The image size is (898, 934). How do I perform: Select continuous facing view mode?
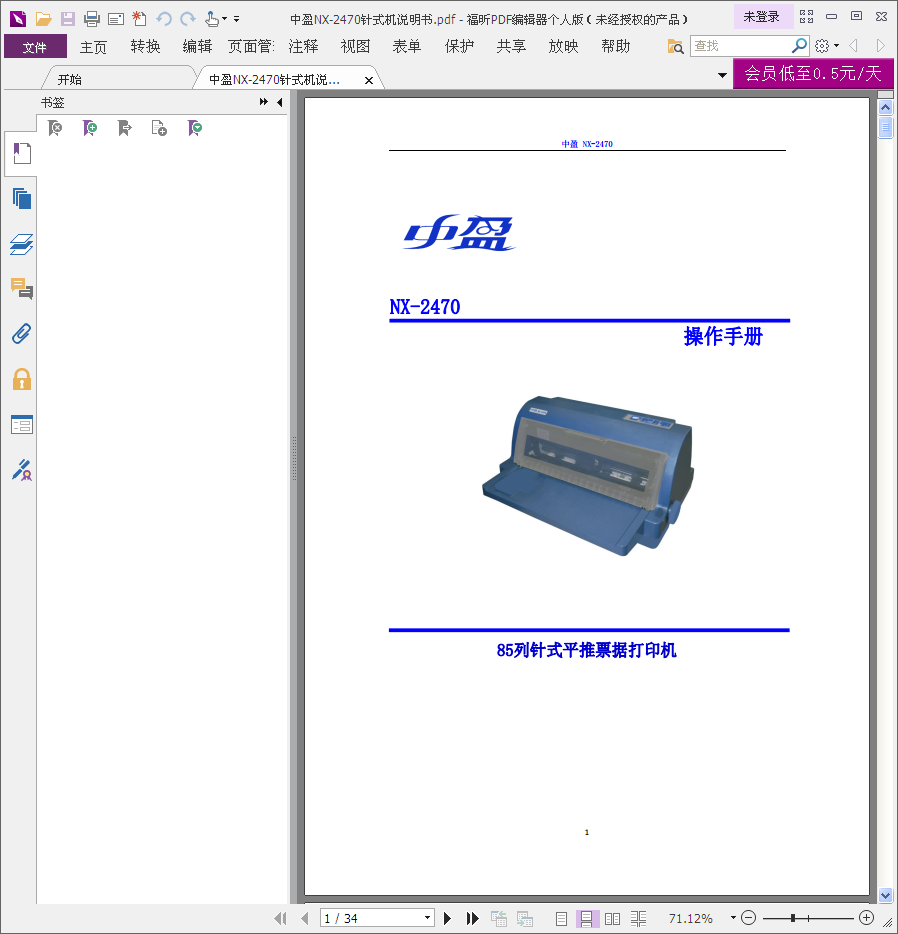638,919
